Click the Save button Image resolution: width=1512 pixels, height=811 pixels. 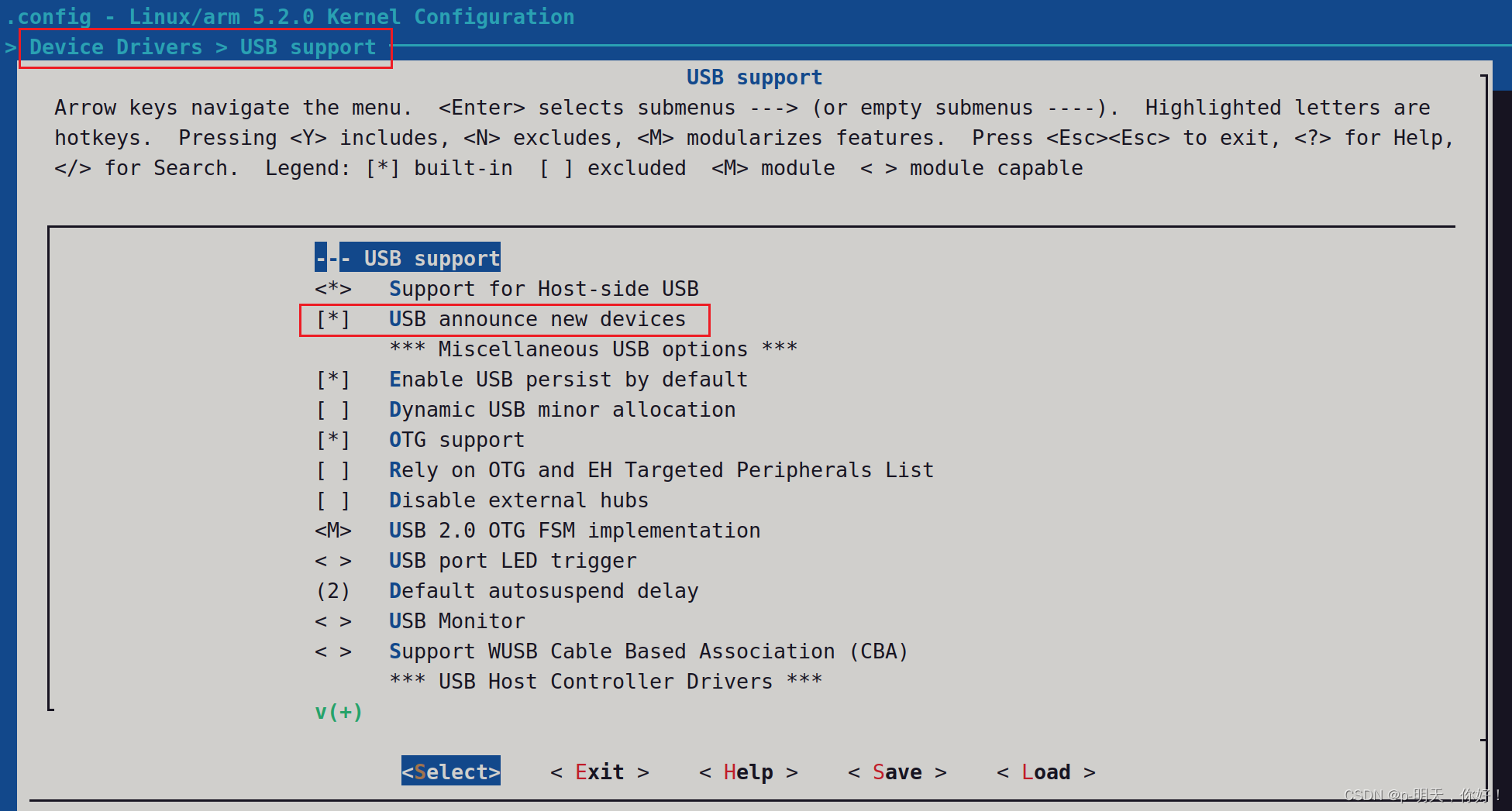click(x=897, y=772)
